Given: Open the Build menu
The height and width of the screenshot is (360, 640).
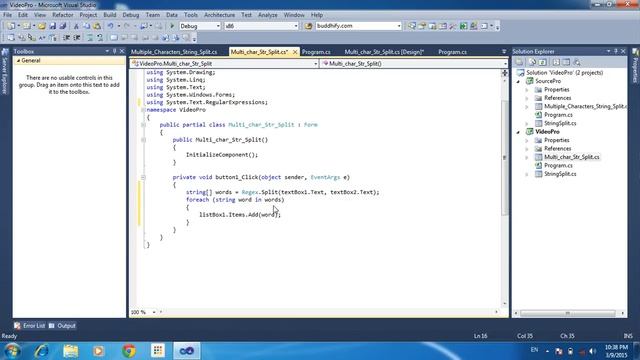Looking at the screenshot, I should [x=109, y=15].
